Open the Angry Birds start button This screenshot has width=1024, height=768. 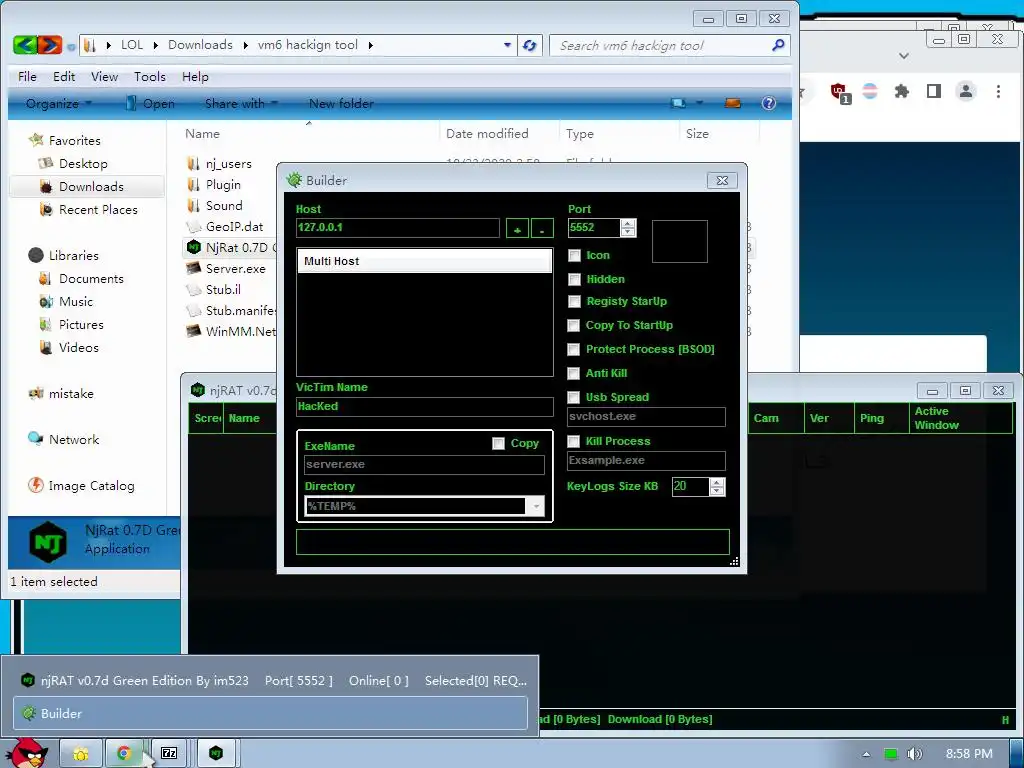point(27,752)
